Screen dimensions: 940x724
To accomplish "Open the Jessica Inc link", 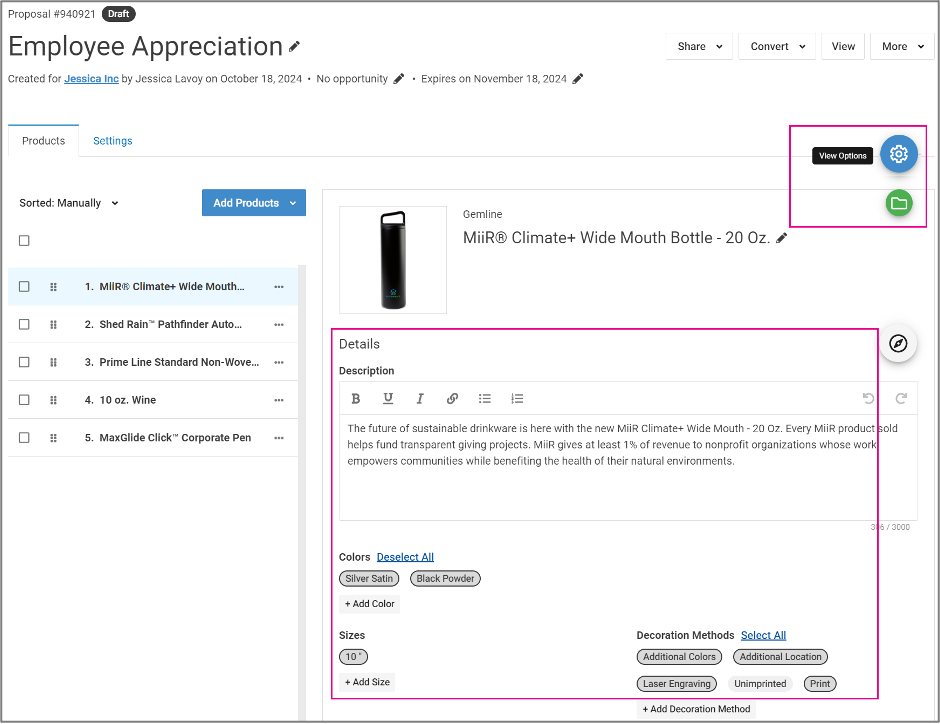I will [x=91, y=79].
